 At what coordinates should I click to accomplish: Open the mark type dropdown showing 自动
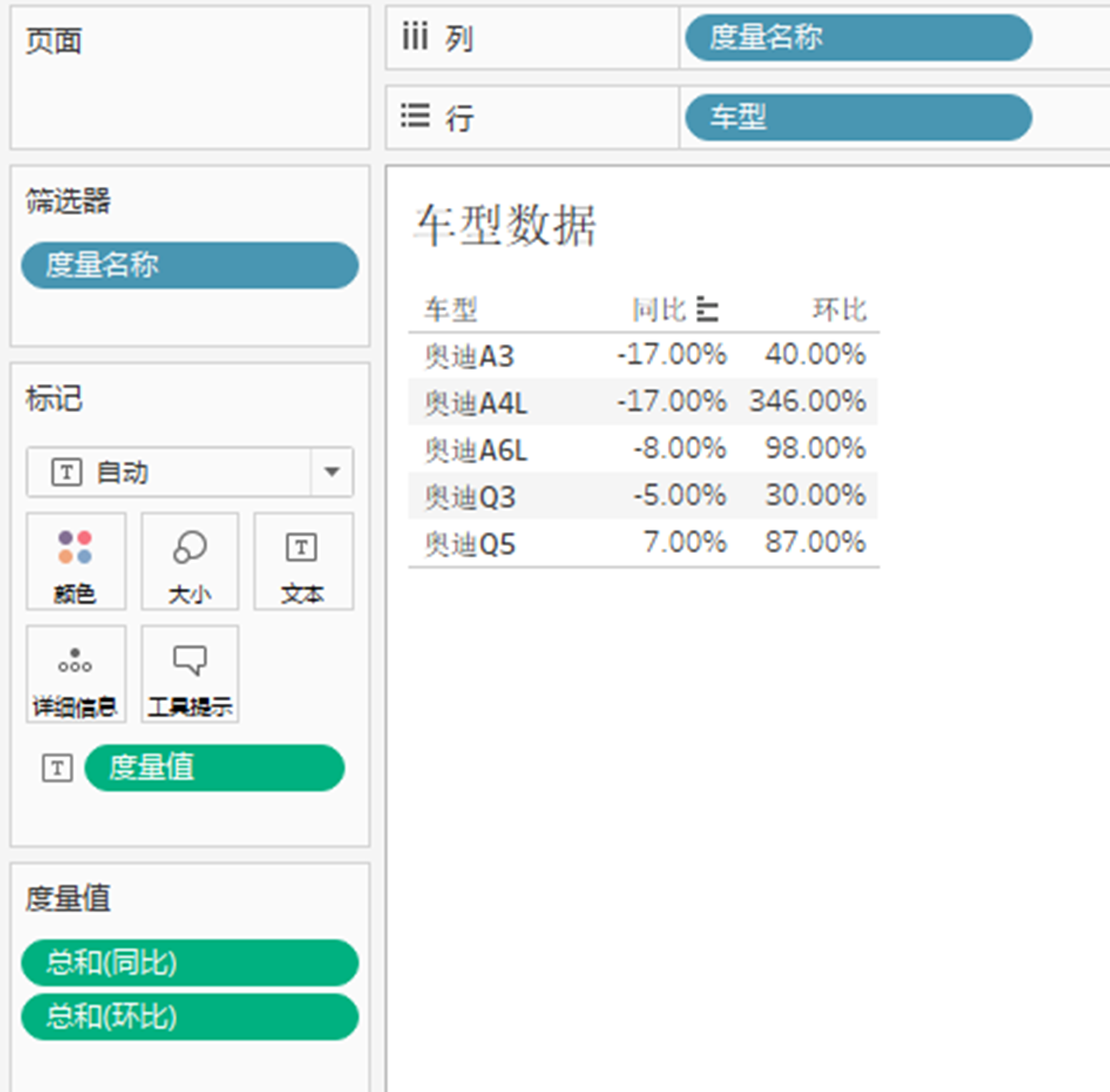tap(189, 472)
